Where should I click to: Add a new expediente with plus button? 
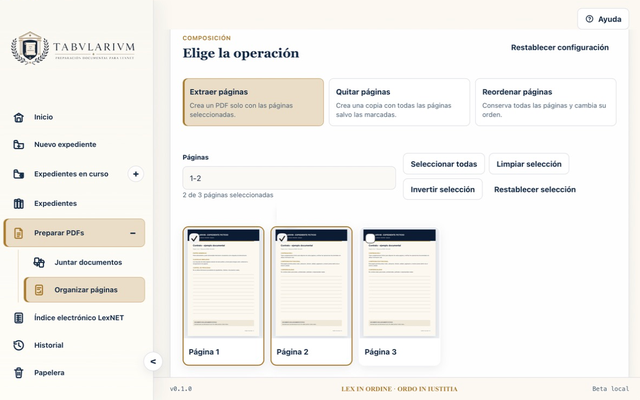point(136,174)
